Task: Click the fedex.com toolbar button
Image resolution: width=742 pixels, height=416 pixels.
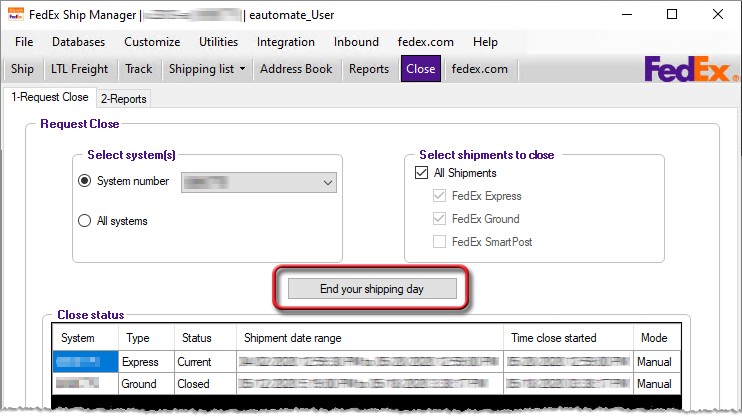Action: point(479,69)
